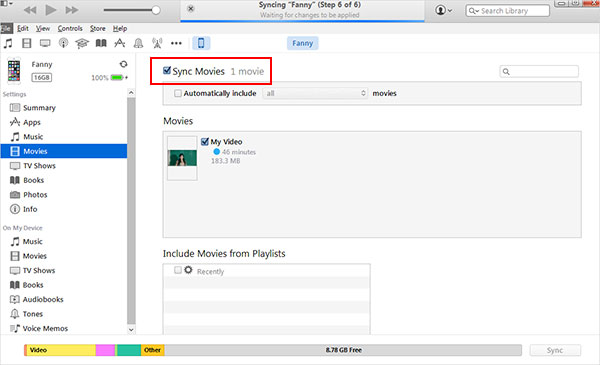Select the iPhone device icon
This screenshot has width=600, height=365.
pos(201,43)
